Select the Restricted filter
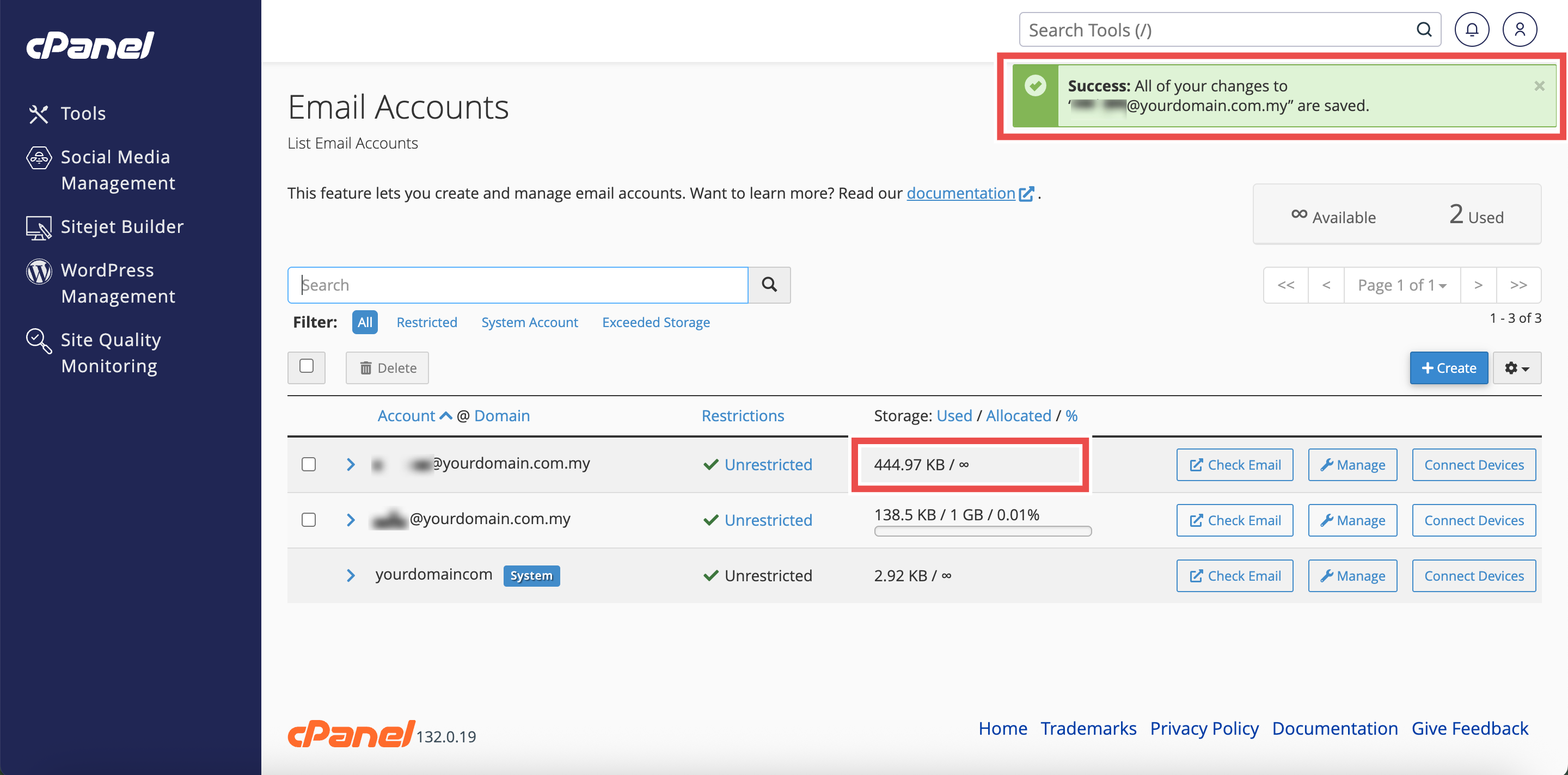 point(426,322)
